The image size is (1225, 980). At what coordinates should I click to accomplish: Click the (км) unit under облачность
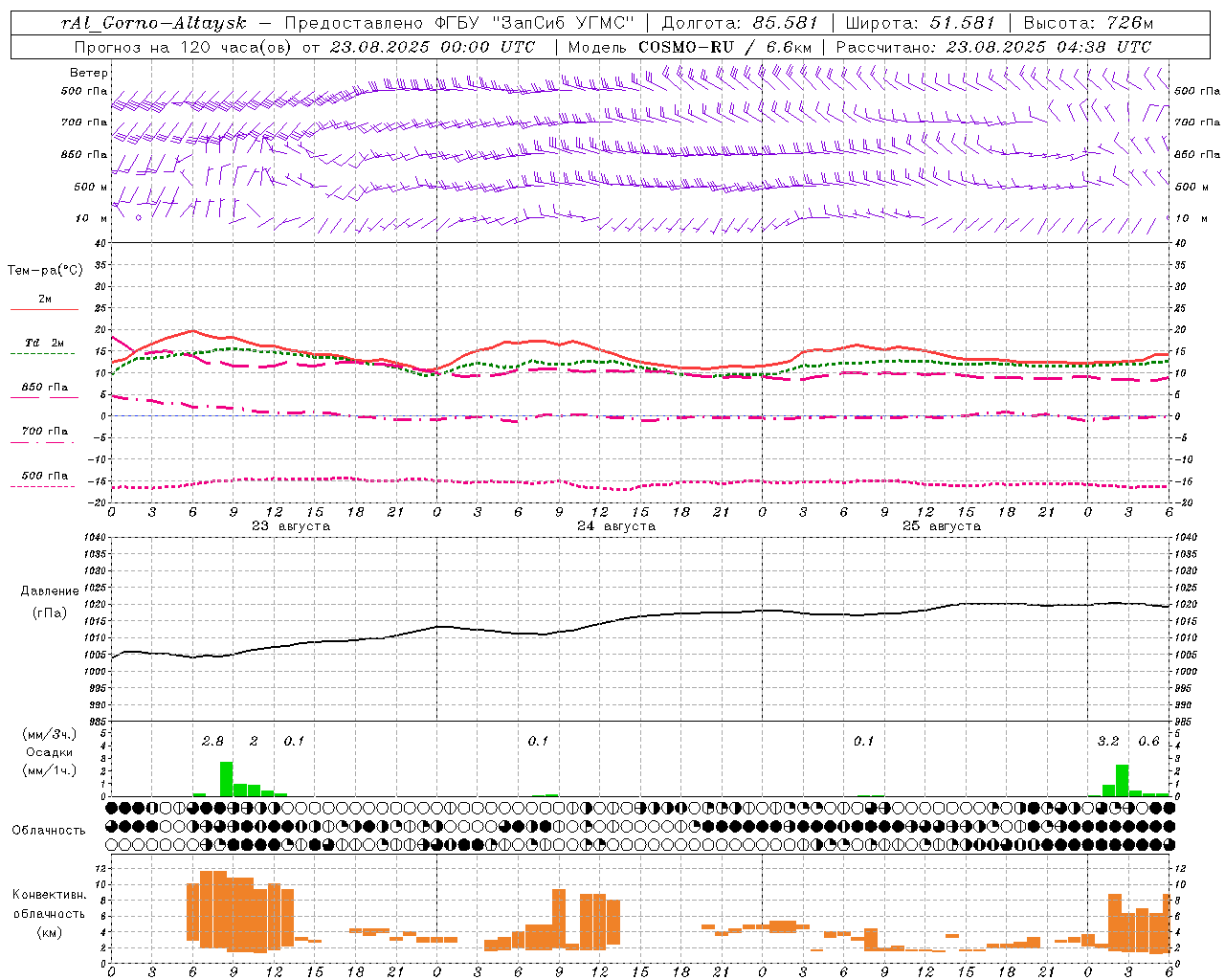(49, 932)
